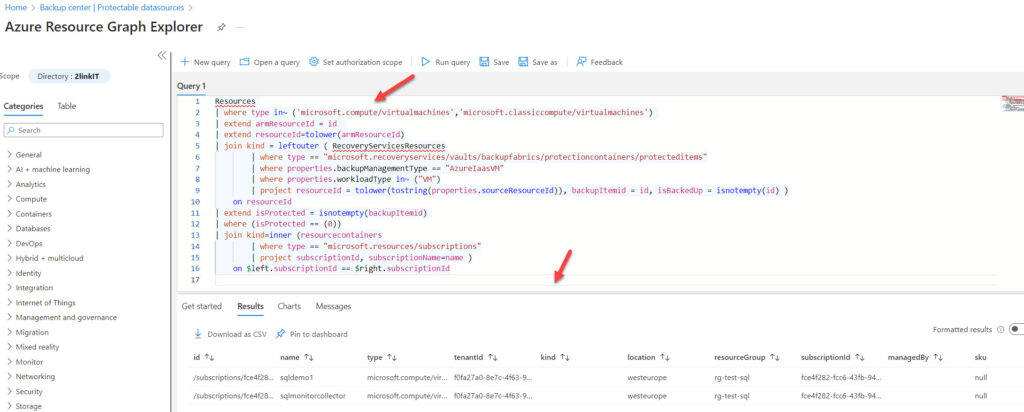Click the Feedback person icon
Viewport: 1024px width, 412px height.
[581, 62]
